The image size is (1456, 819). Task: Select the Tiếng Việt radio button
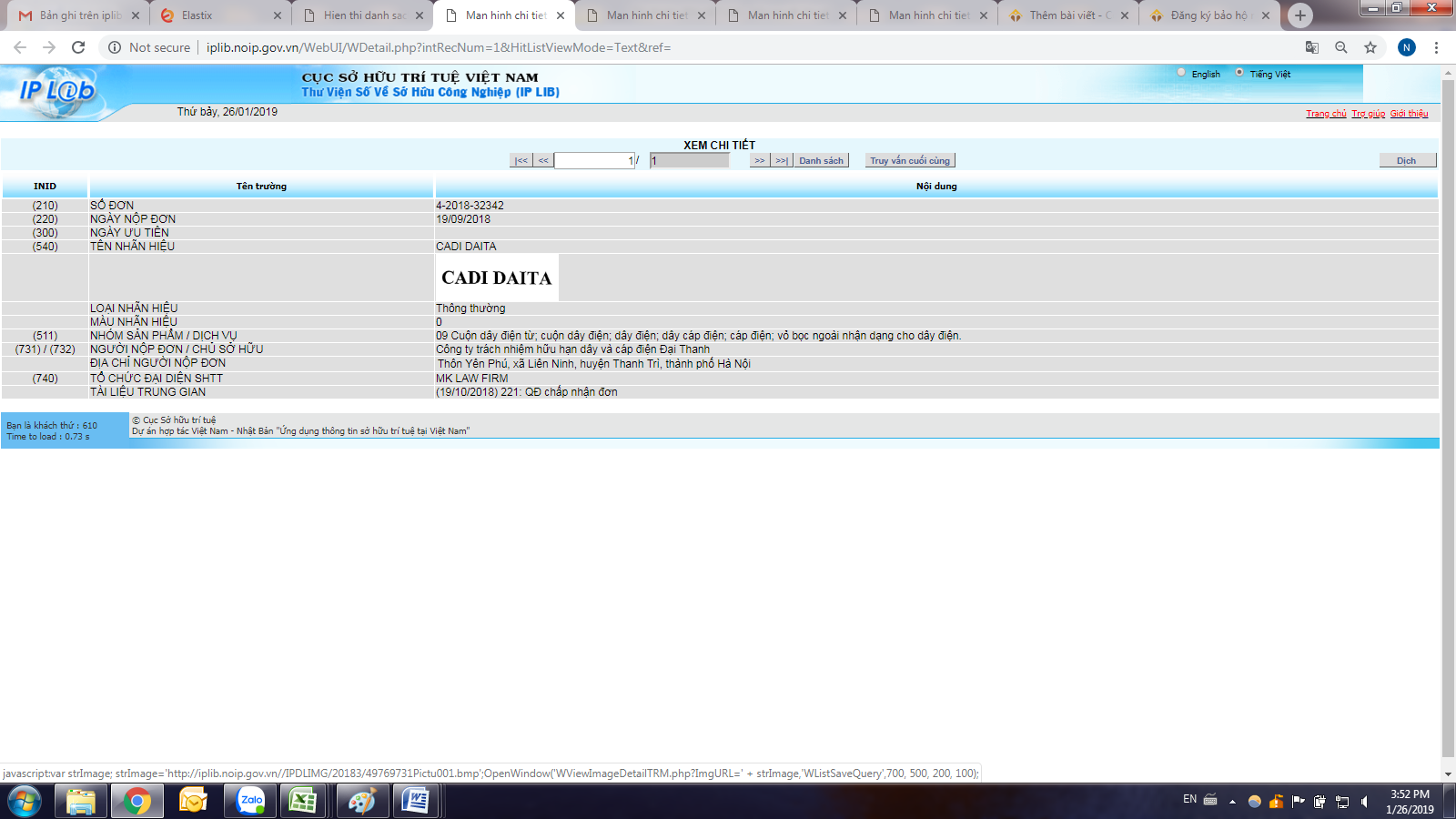pos(1239,73)
